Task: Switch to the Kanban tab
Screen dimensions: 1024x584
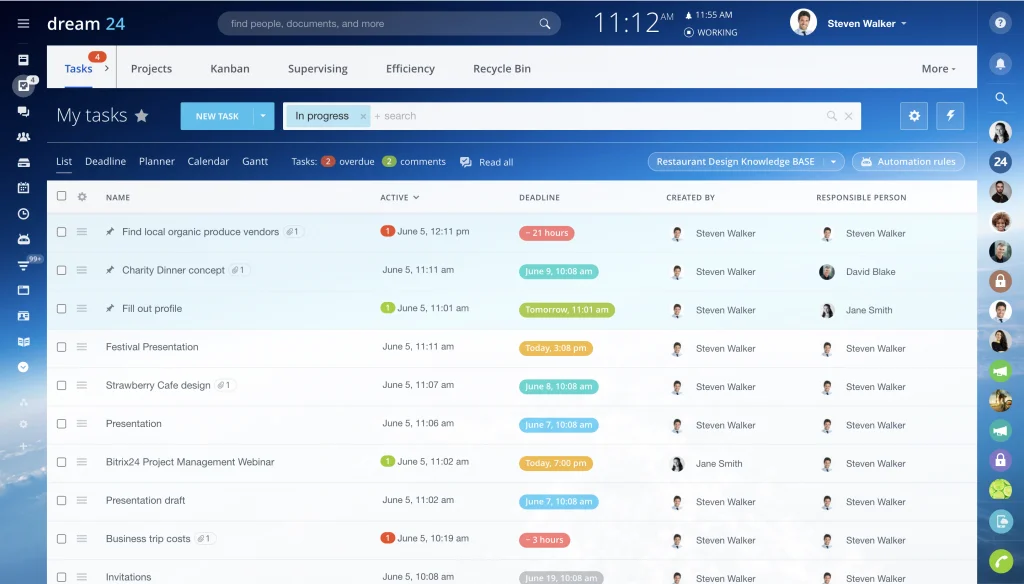Action: 229,69
